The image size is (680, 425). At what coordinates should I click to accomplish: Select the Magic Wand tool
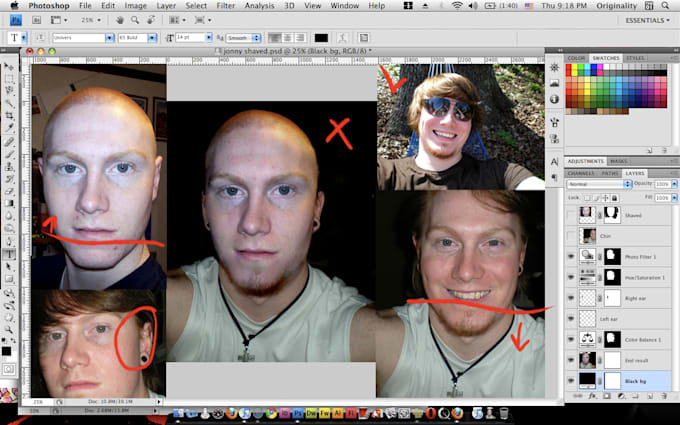(9, 103)
